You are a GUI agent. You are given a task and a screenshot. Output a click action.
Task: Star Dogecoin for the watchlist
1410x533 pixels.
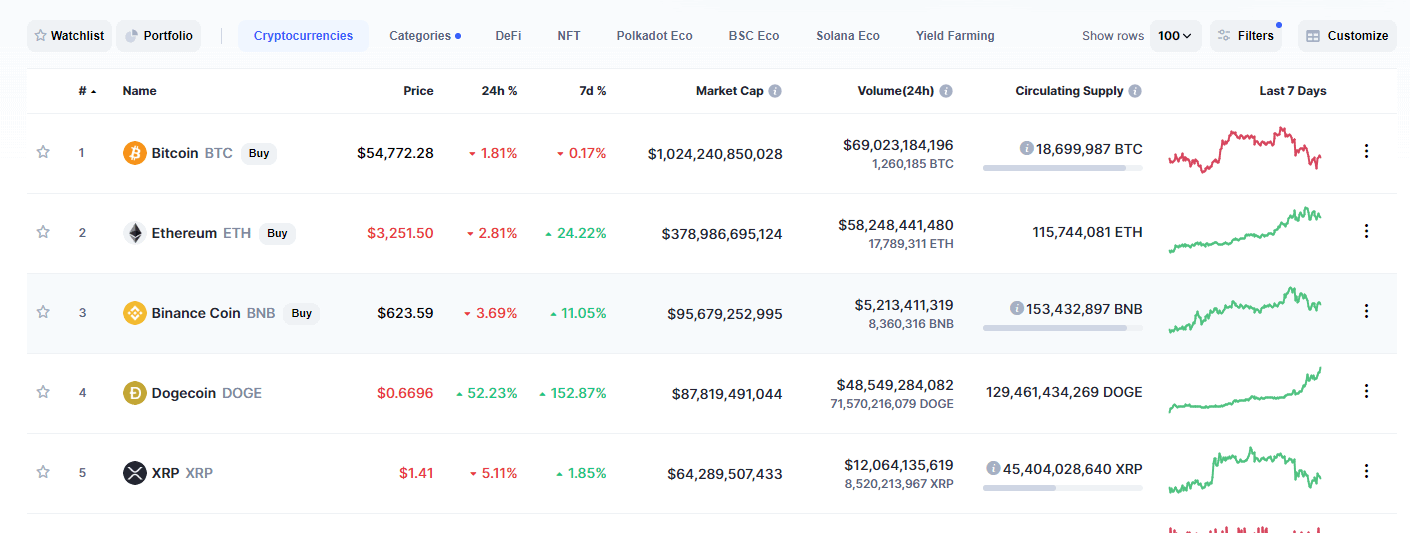(43, 392)
